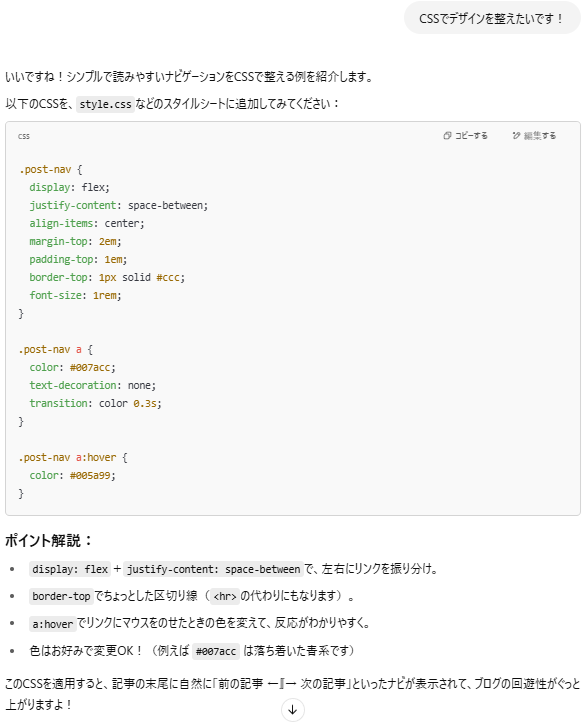The image size is (584, 726).
Task: Click the border-top inline code chip
Action: point(61,596)
